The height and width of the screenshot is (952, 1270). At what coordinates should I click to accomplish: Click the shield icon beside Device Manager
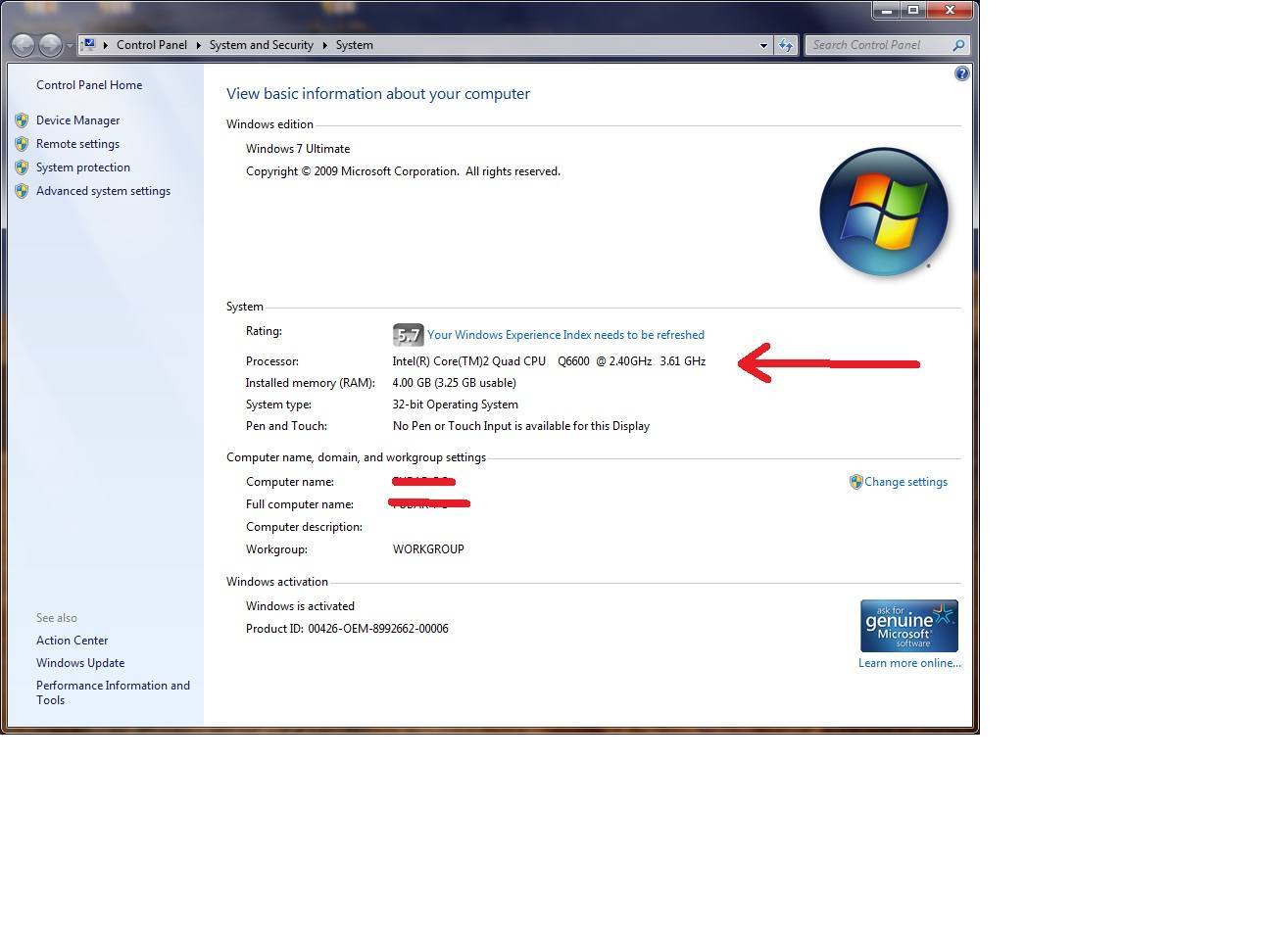pyautogui.click(x=22, y=120)
